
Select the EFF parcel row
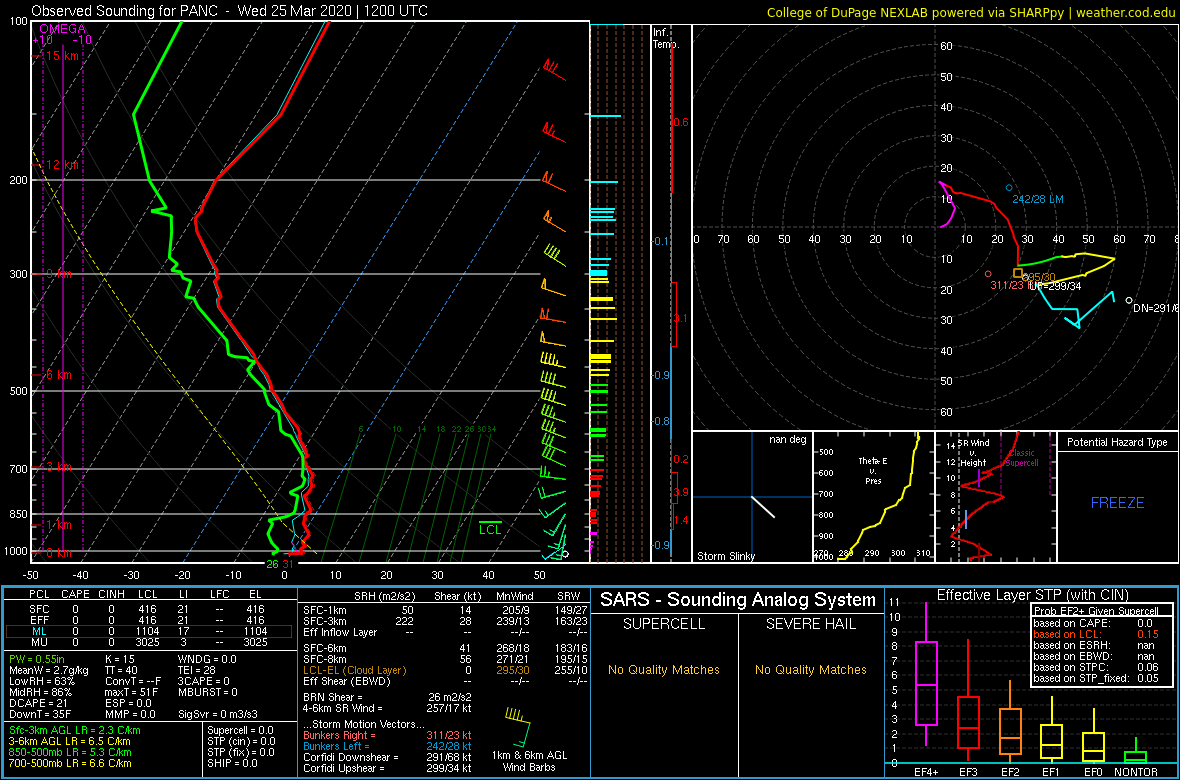click(148, 620)
